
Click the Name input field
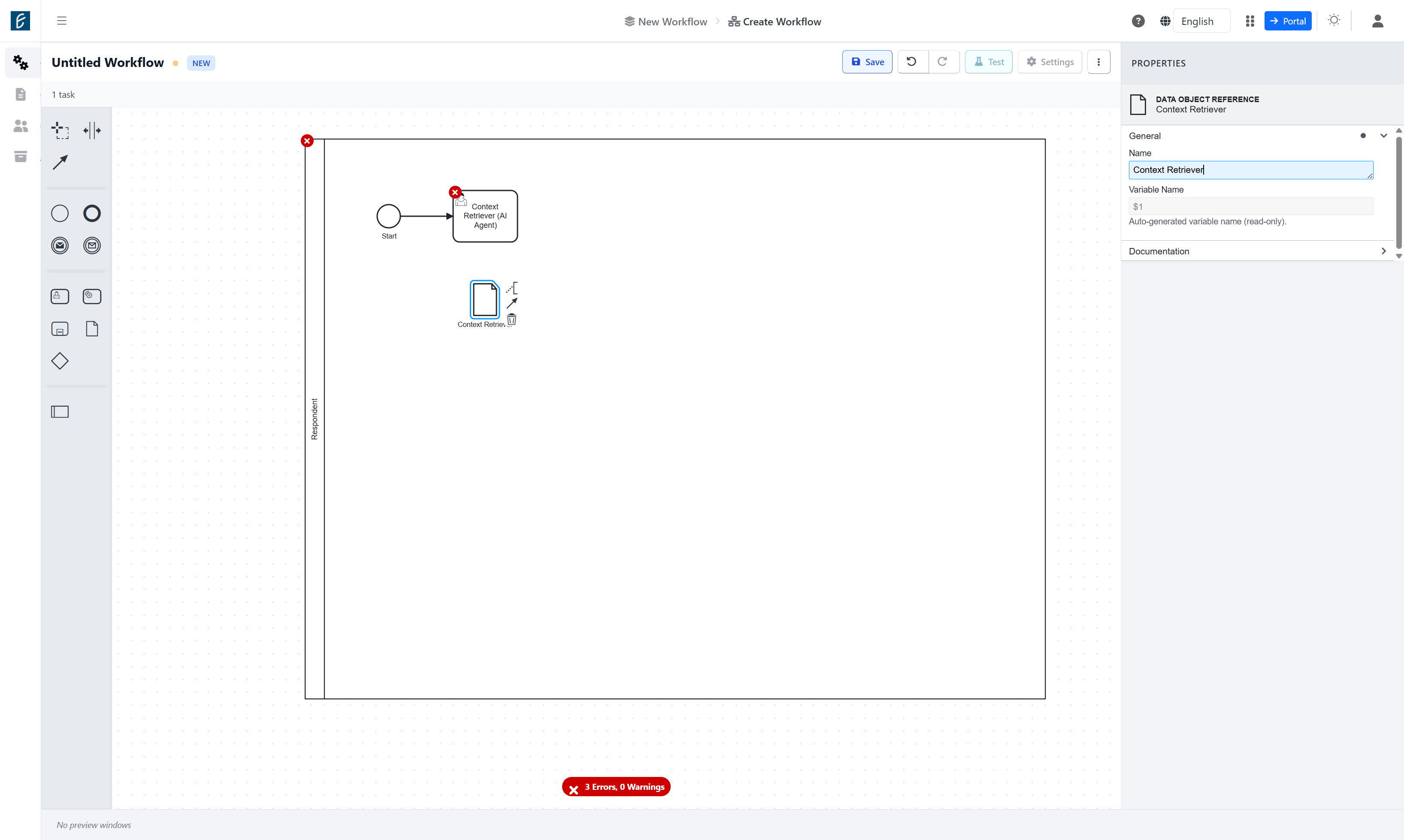(1250, 170)
